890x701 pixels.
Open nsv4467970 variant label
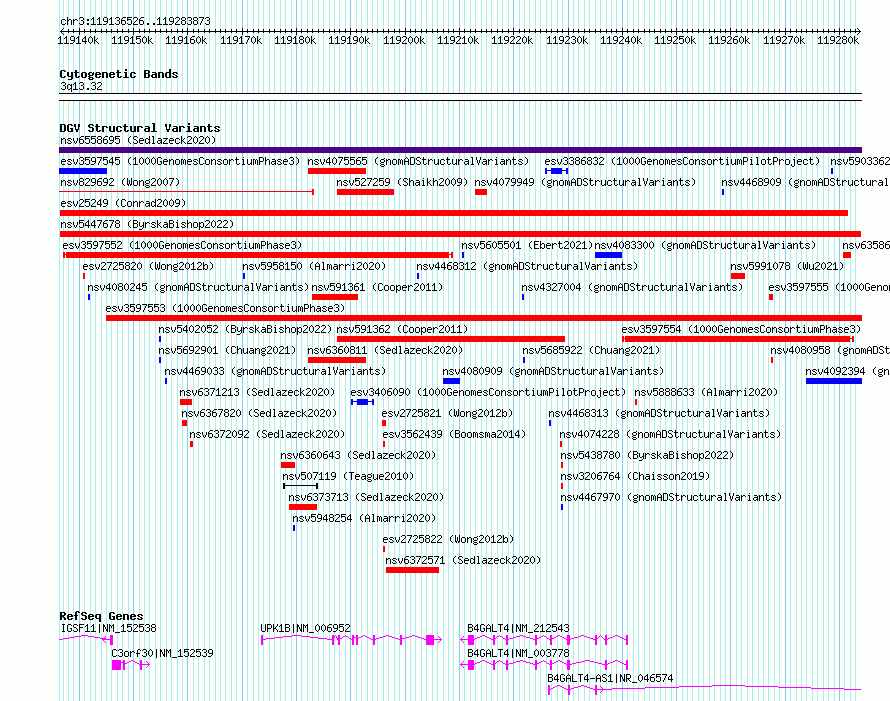671,497
